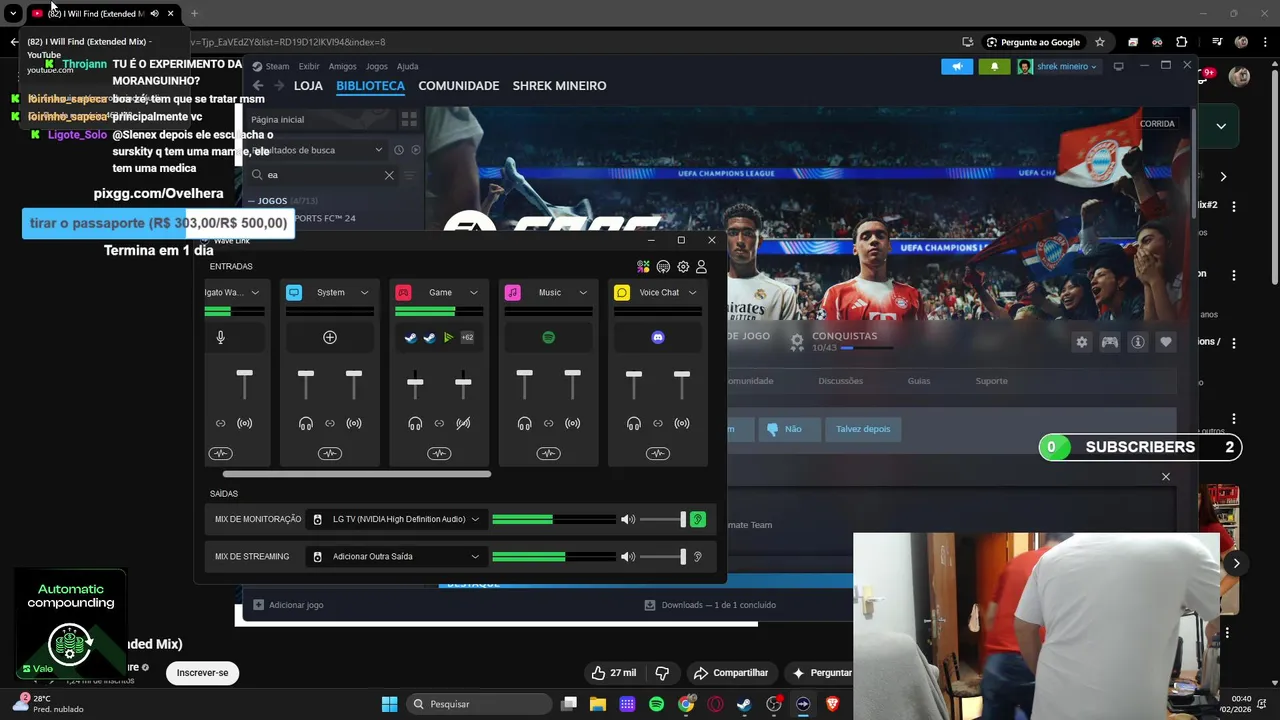Image resolution: width=1280 pixels, height=720 pixels.
Task: Clear the Steam library search field
Action: [389, 175]
